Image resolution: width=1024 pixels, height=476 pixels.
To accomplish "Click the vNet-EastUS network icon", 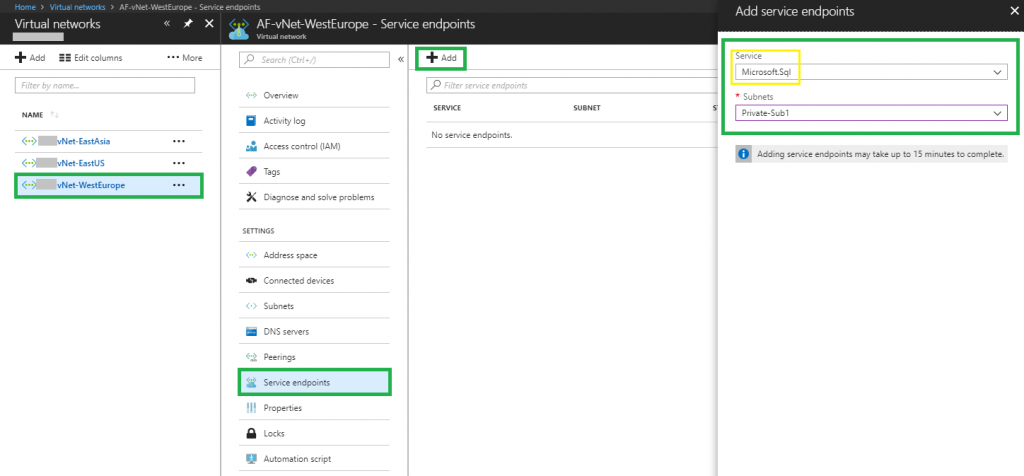I will (29, 163).
